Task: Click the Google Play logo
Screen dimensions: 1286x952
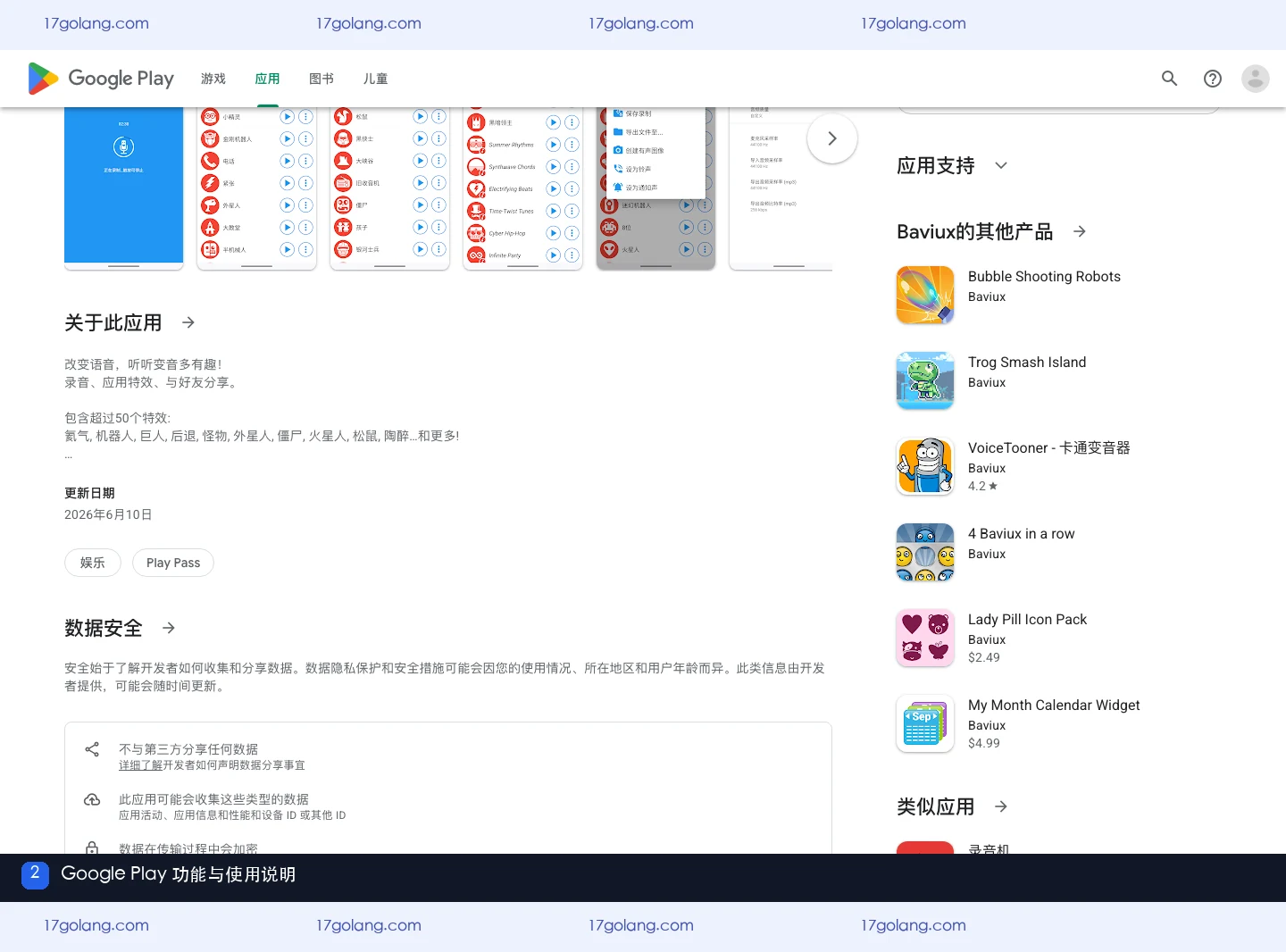Action: 101,79
